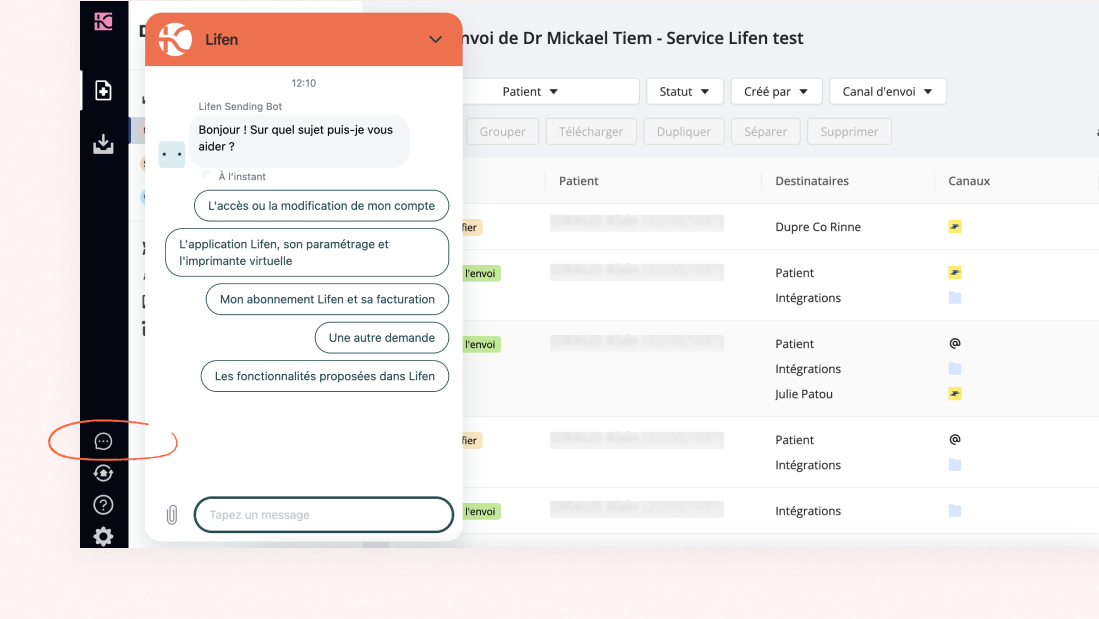Click the Grouper button
This screenshot has height=619, width=1099.
coord(502,132)
